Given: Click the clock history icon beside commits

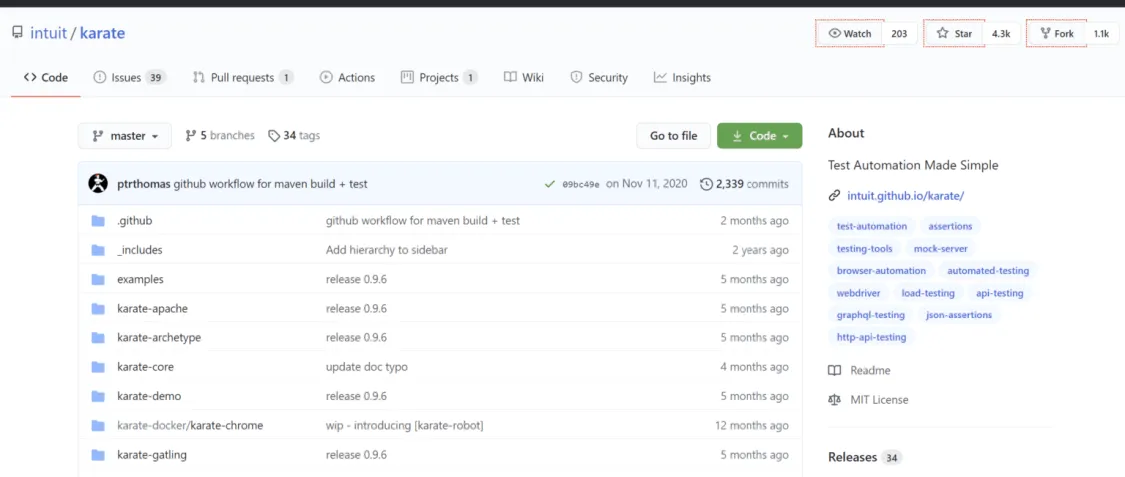Looking at the screenshot, I should click(x=706, y=184).
